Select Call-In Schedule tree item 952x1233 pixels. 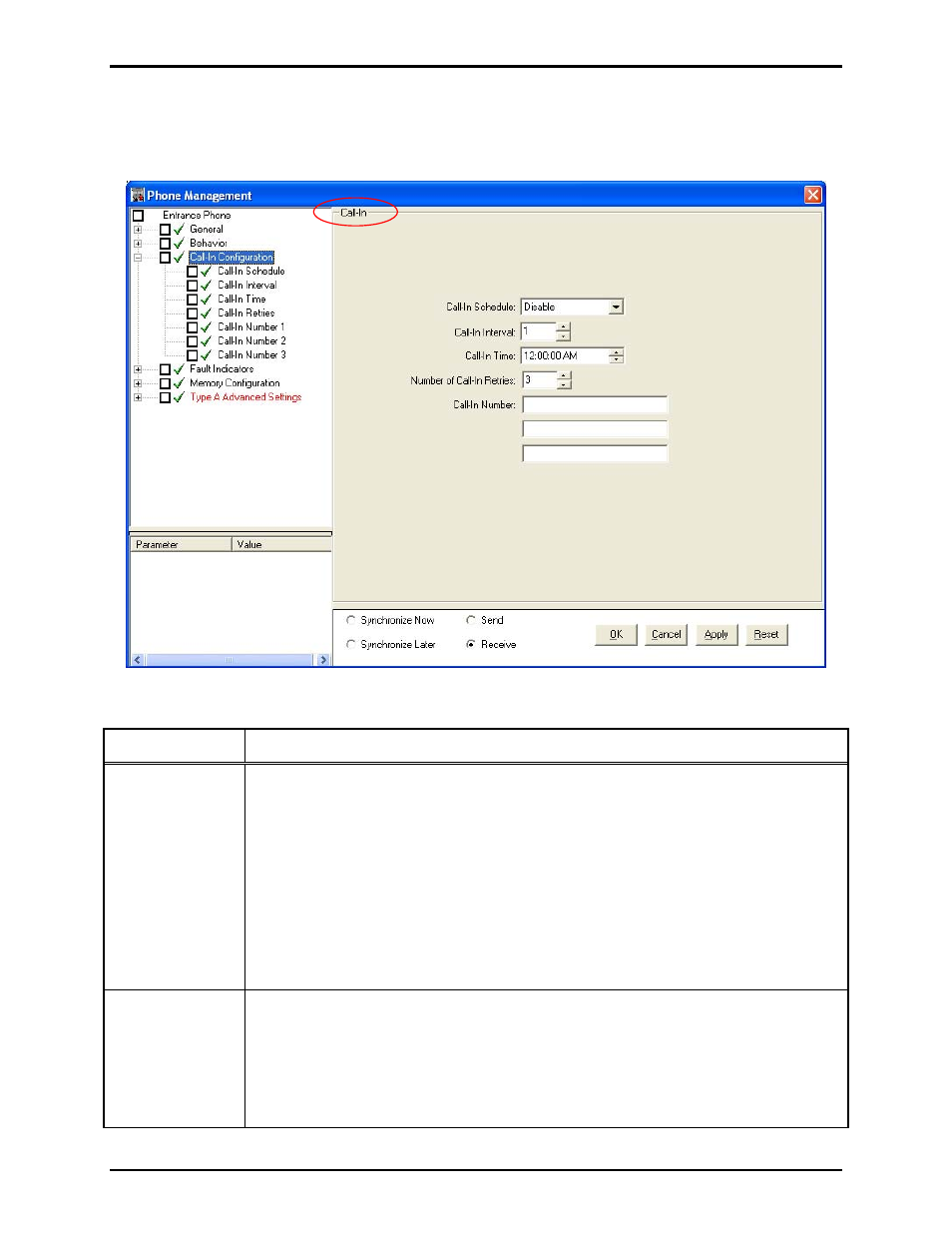pos(251,272)
